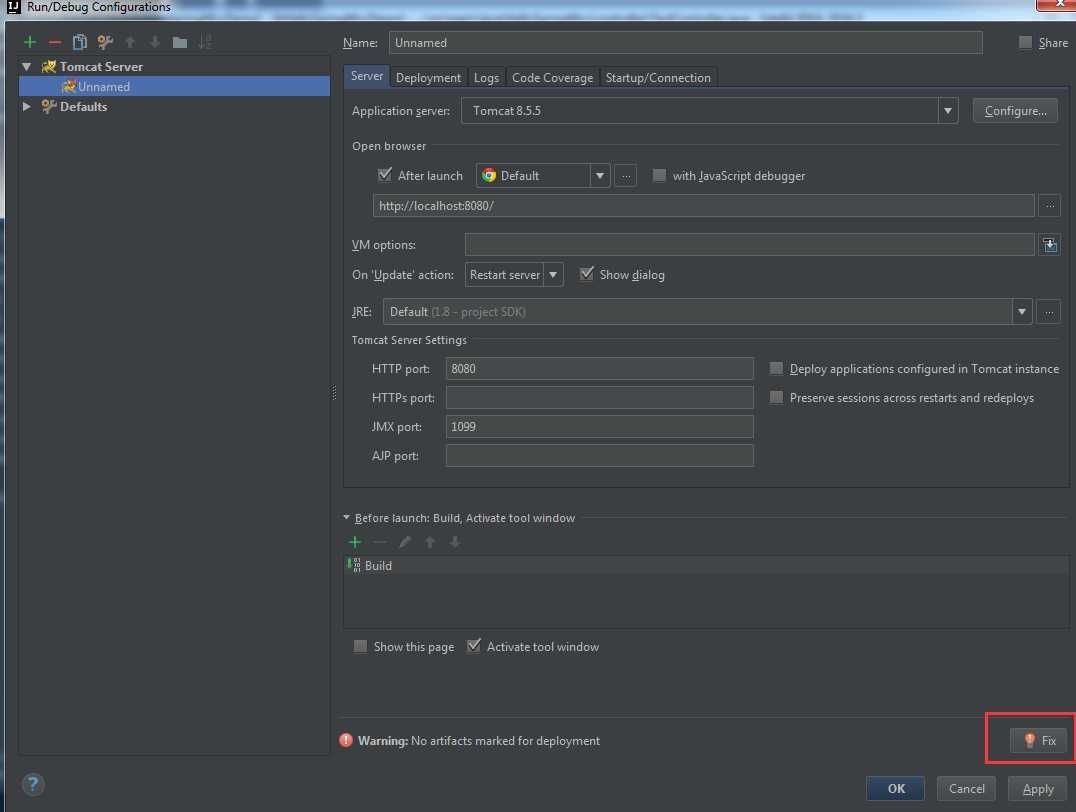The height and width of the screenshot is (812, 1076).
Task: Open Application server dropdown arrow
Action: (x=948, y=111)
